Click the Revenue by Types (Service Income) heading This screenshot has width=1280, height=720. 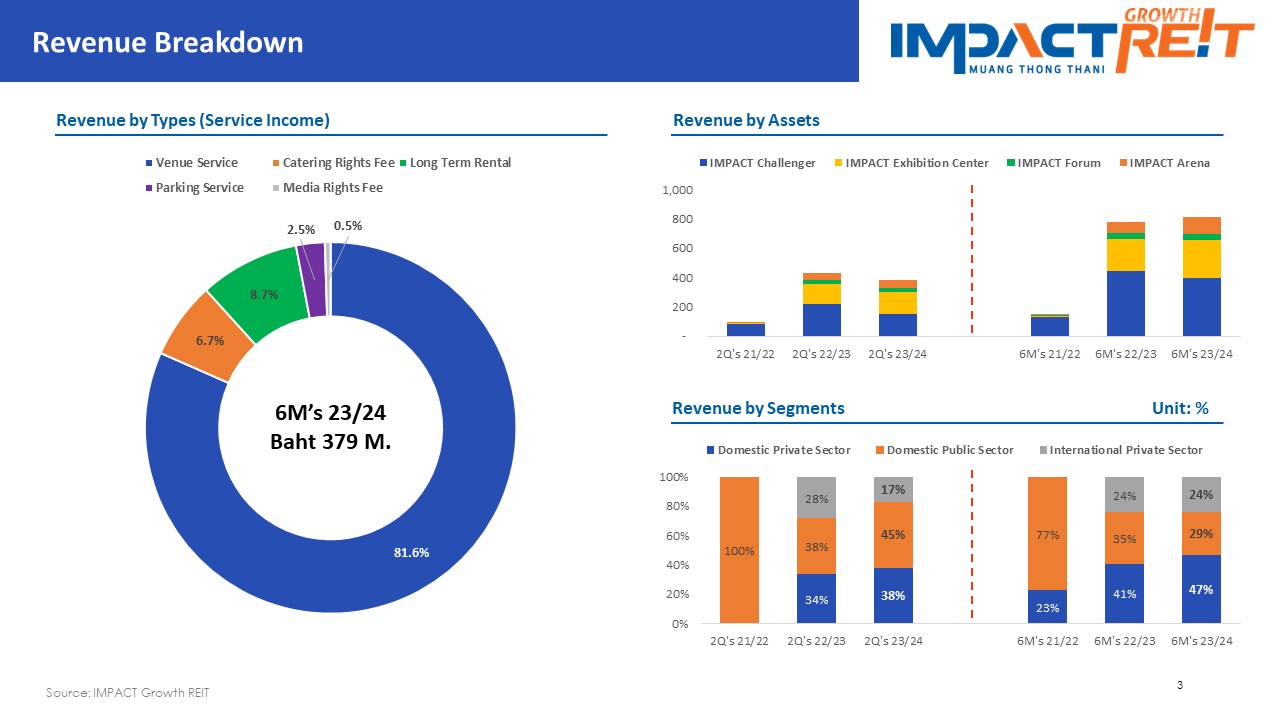pos(193,120)
